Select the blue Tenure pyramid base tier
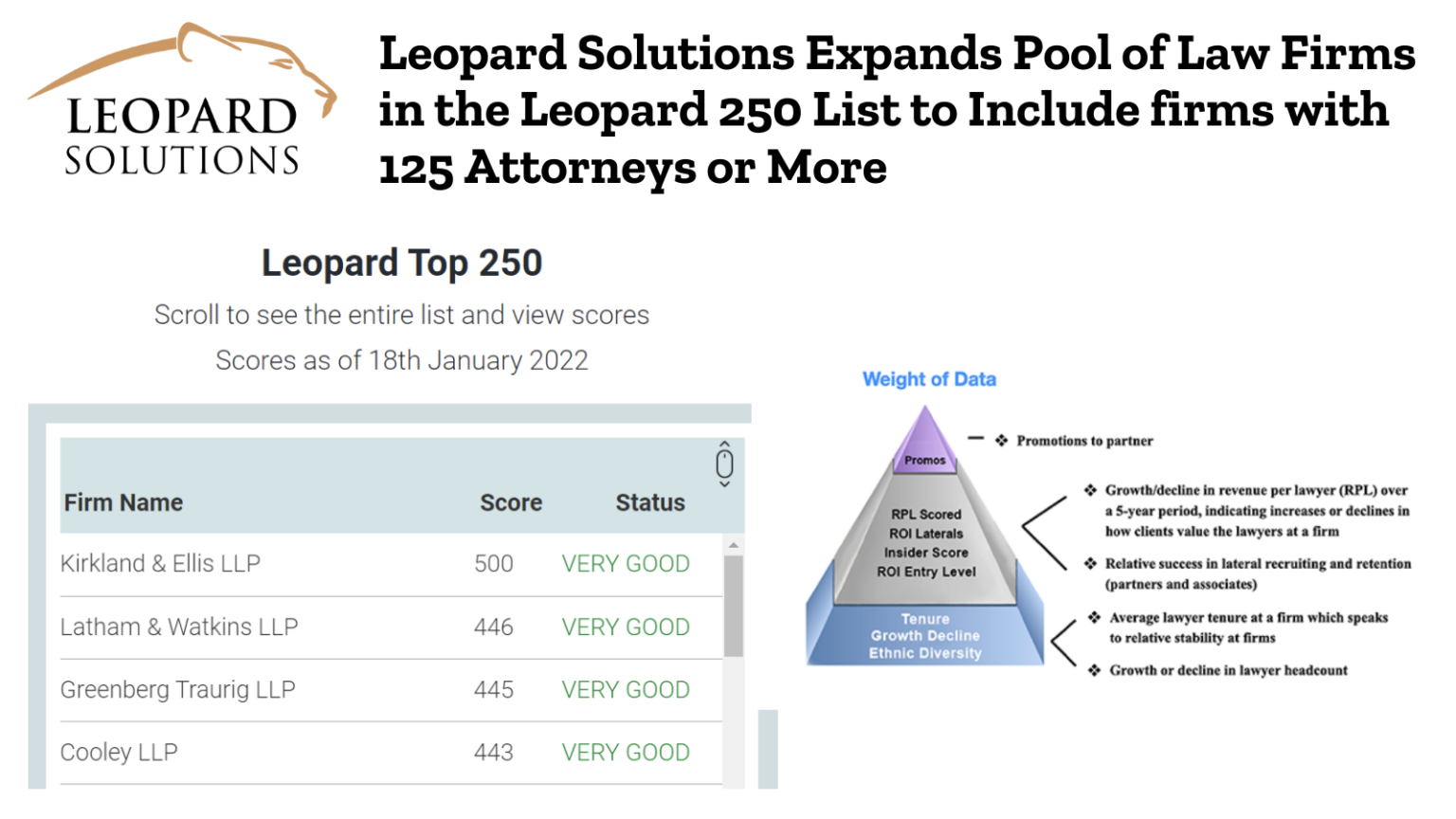The height and width of the screenshot is (819, 1456). coord(924,635)
